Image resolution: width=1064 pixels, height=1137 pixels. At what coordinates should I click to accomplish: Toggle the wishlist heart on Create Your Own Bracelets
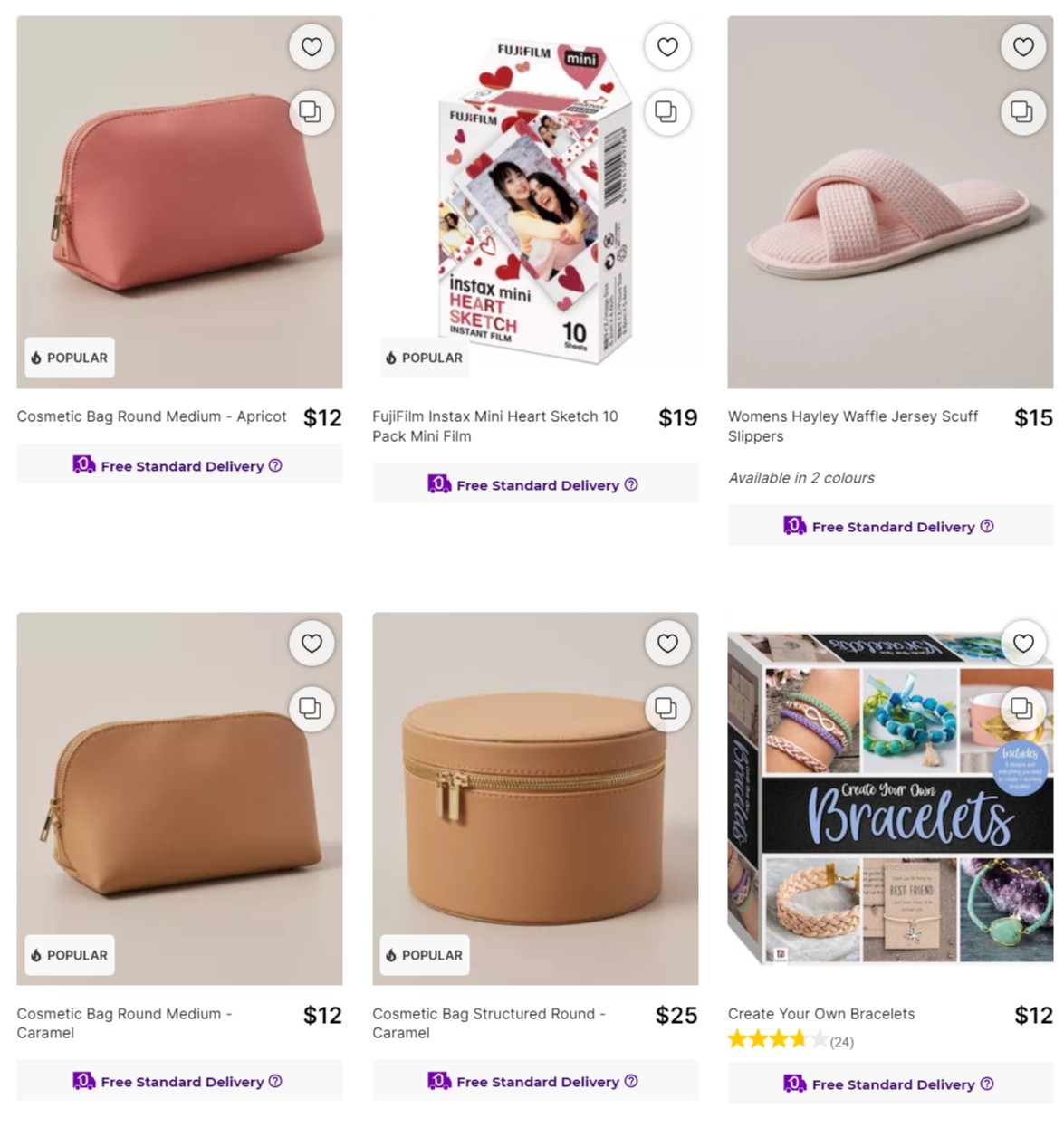[x=1023, y=644]
